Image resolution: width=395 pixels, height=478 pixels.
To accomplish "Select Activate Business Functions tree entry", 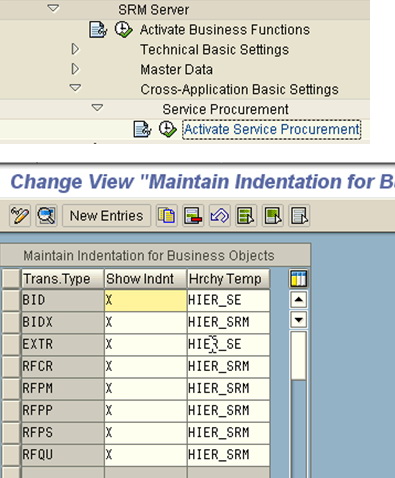I will (x=225, y=30).
